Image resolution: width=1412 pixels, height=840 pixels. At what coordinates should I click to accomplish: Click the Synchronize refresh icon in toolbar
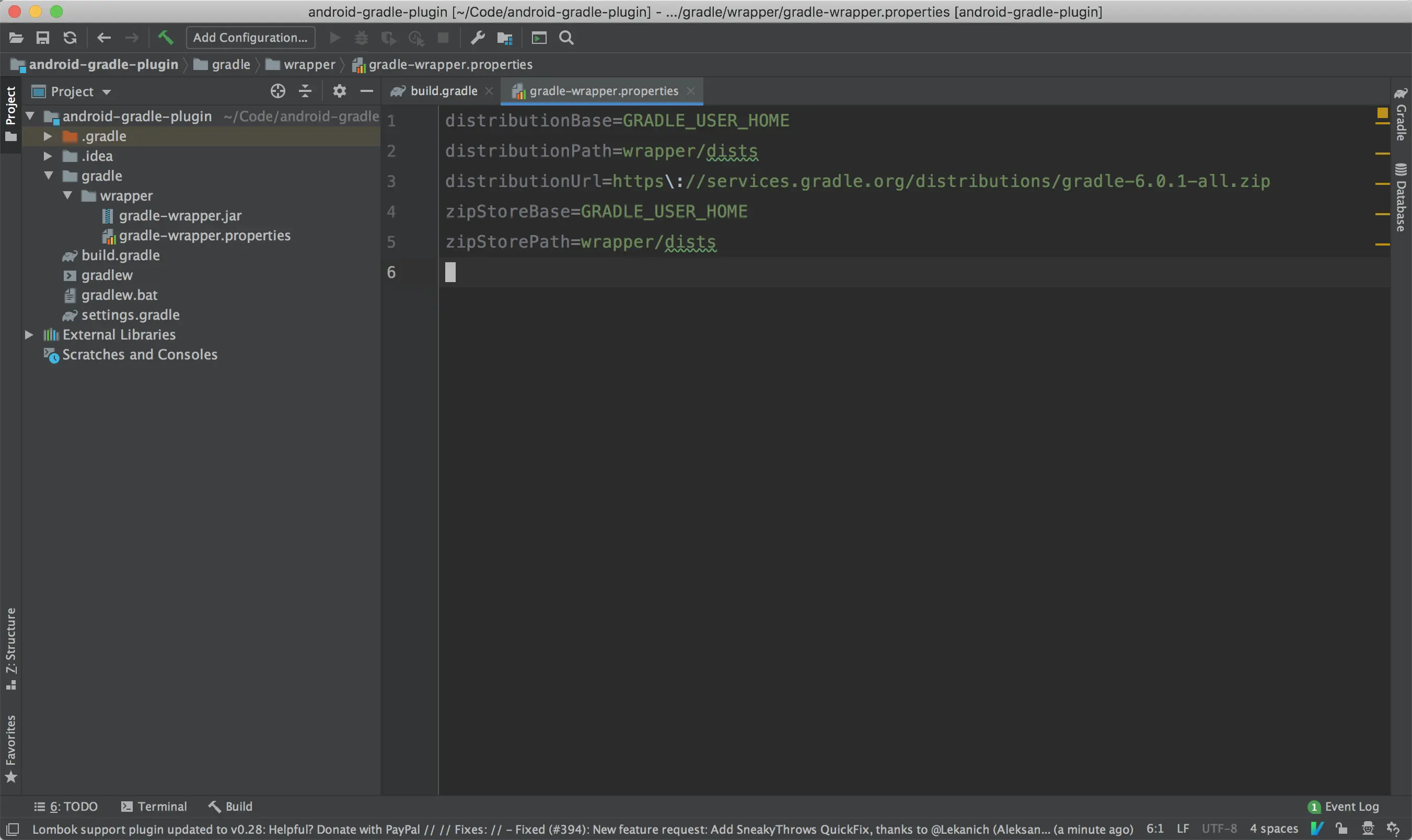pos(70,38)
